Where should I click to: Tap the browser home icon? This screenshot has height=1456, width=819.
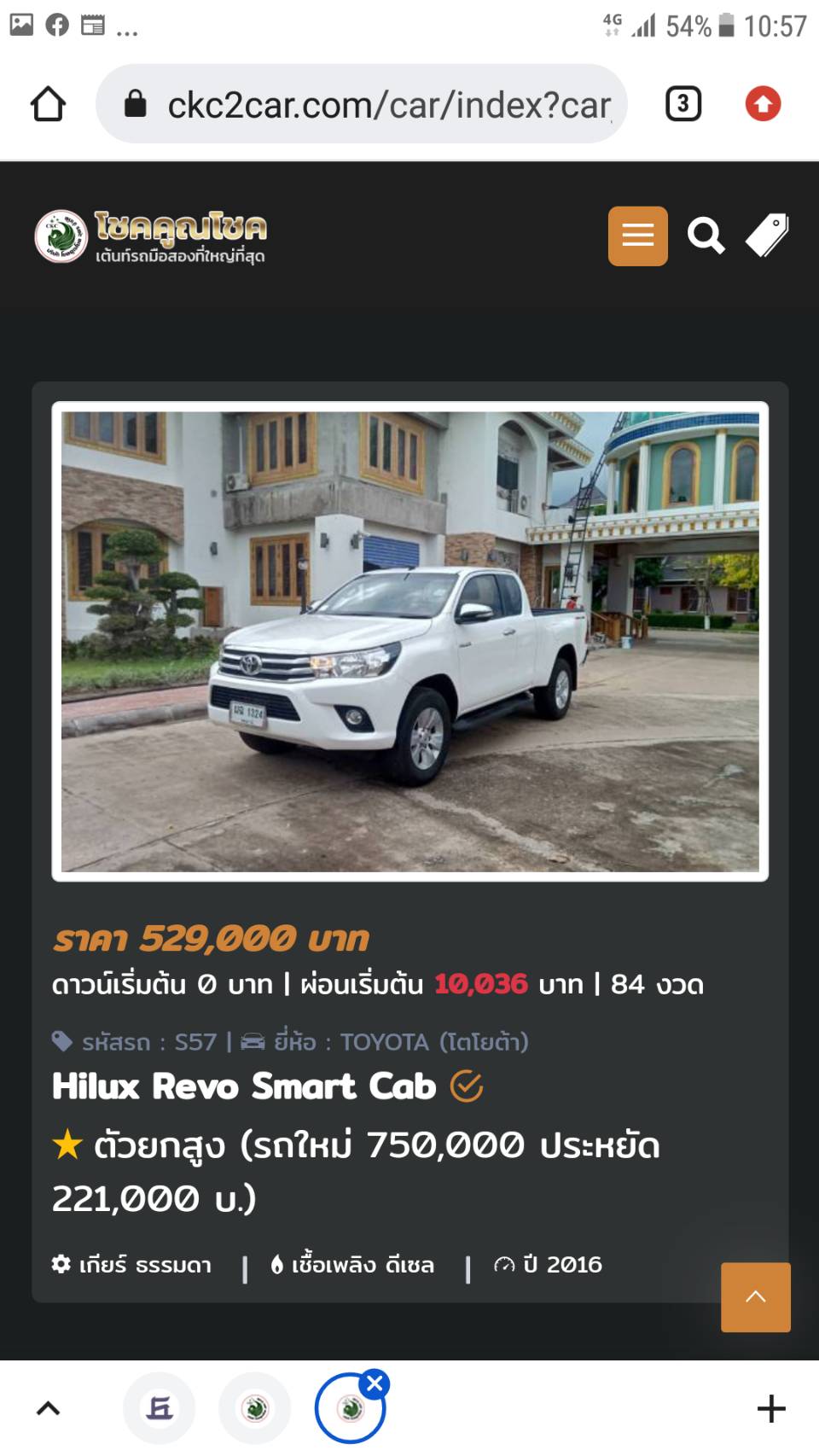(x=48, y=104)
